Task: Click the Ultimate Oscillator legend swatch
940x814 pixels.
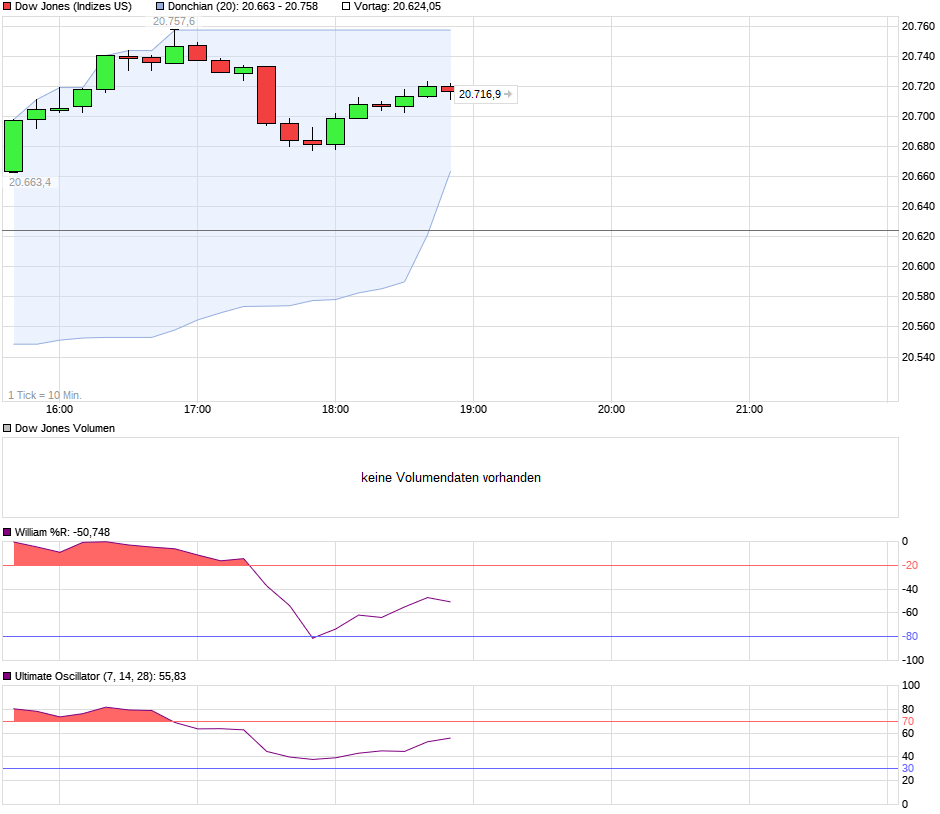Action: [7, 676]
